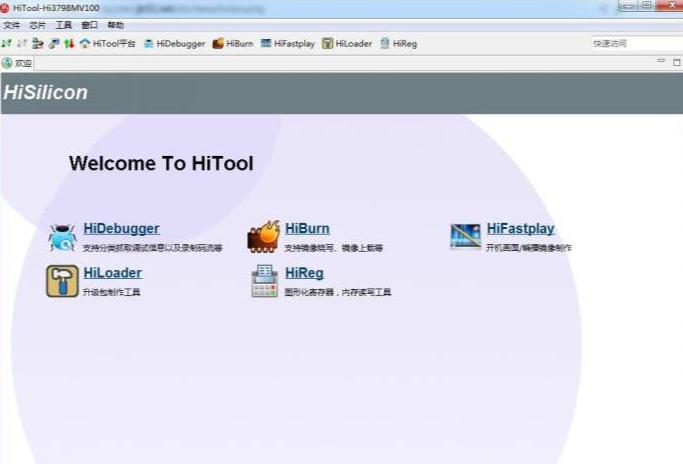Click the HiTool red app icon in title bar

(x=5, y=8)
